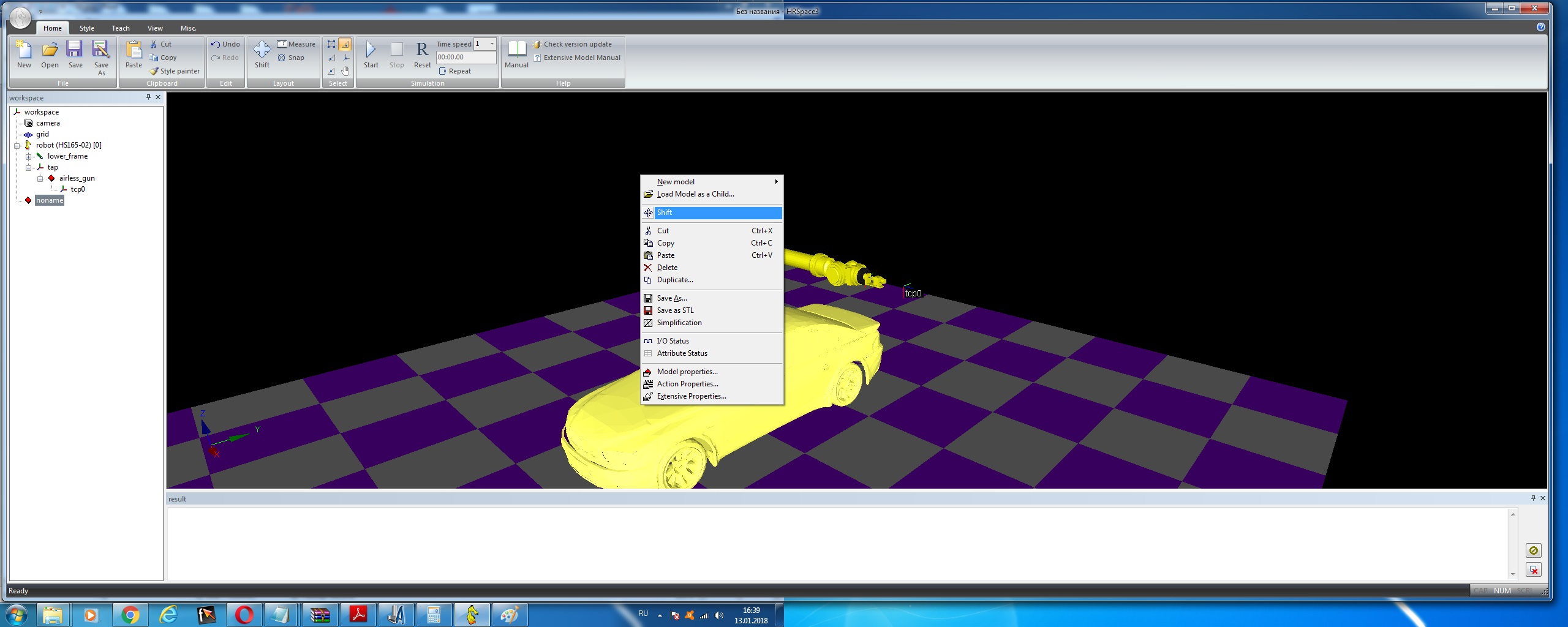Save the project with the Save icon
The width and height of the screenshot is (1568, 627).
[x=75, y=54]
